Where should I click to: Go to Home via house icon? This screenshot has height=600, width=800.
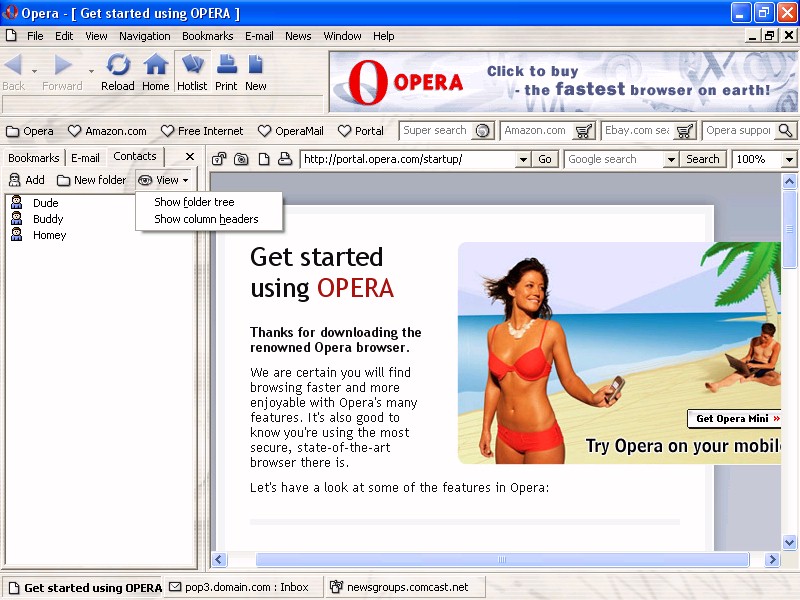(x=156, y=65)
